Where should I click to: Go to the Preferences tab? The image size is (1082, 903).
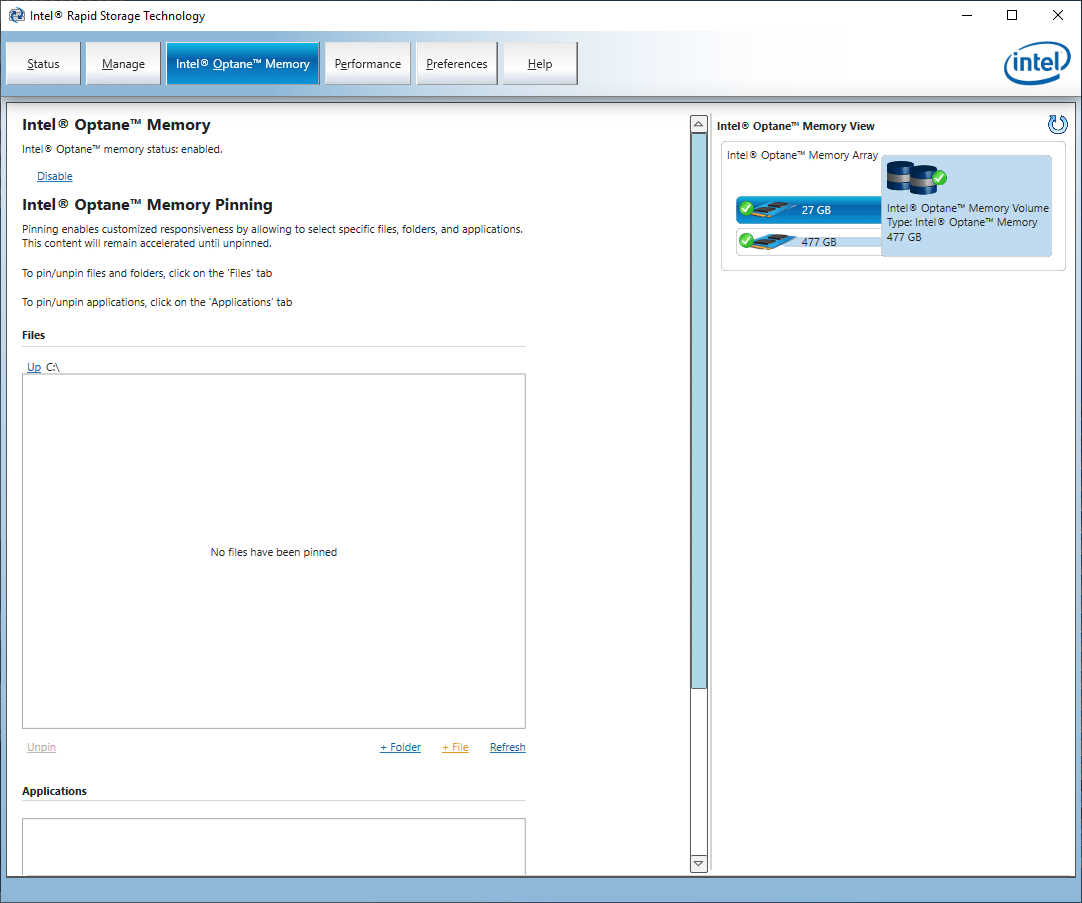pyautogui.click(x=457, y=63)
